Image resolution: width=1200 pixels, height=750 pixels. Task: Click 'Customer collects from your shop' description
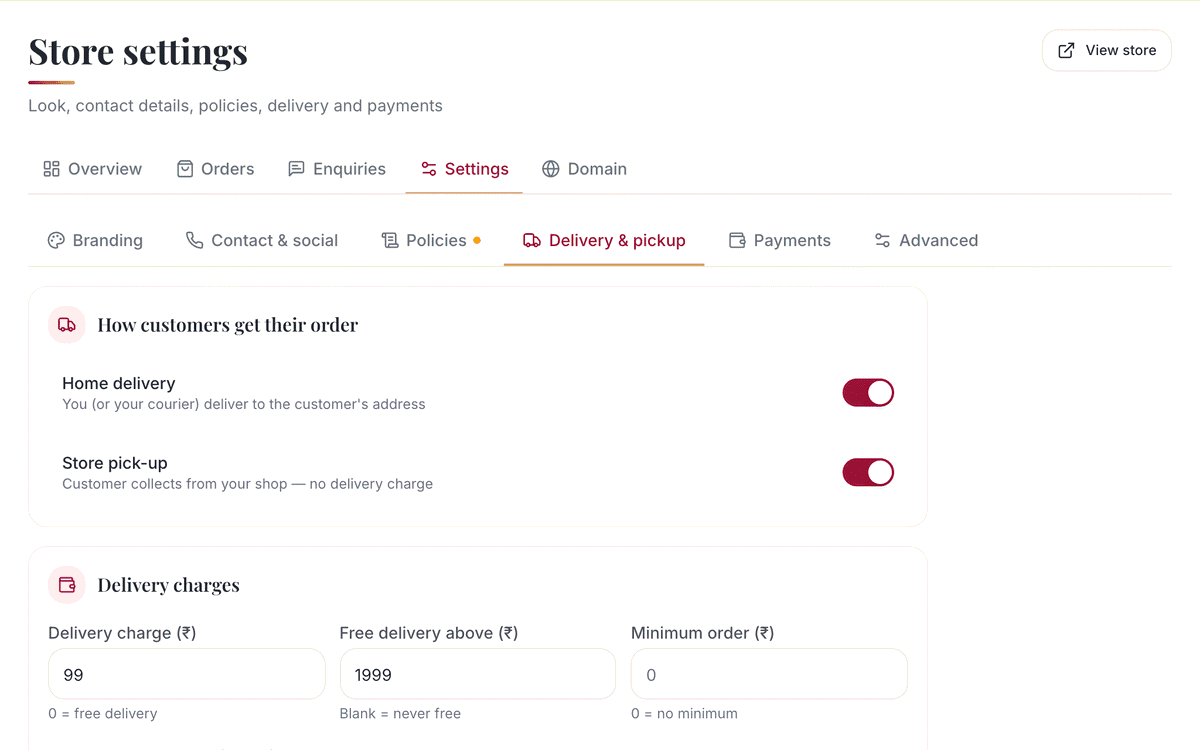click(x=248, y=484)
